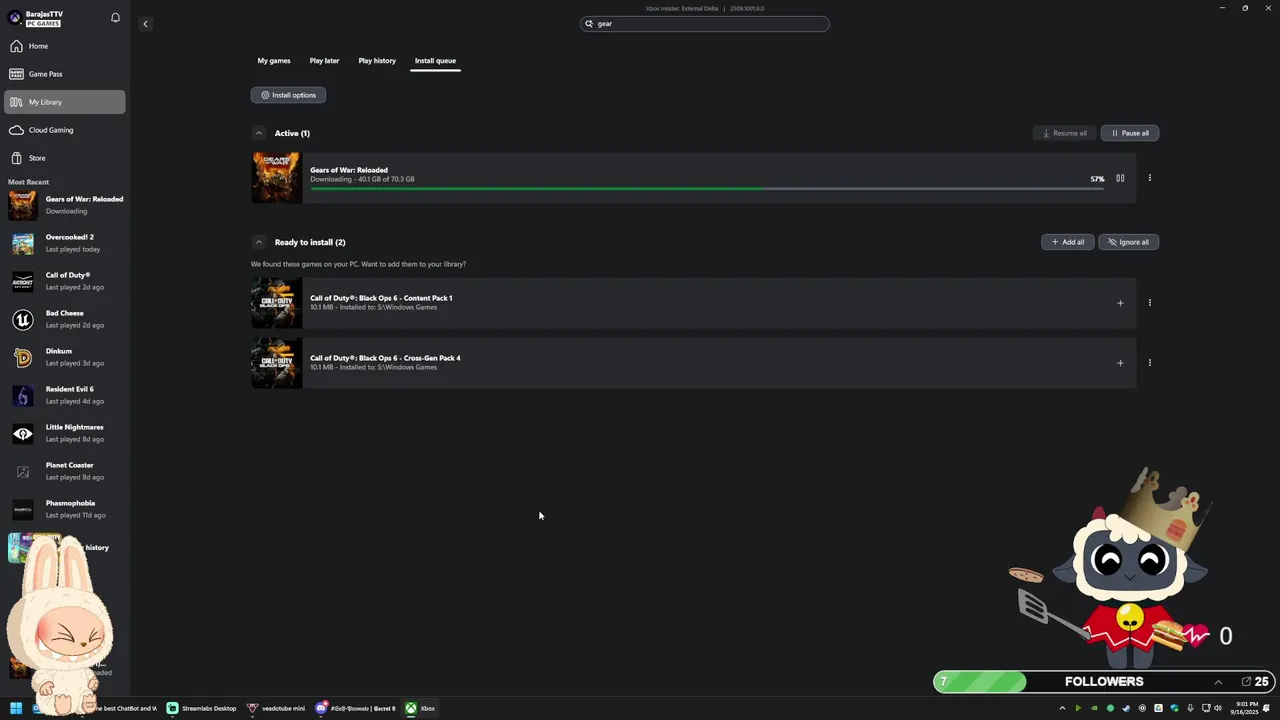Pause the Gears of War: Reloaded download
This screenshot has width=1280, height=720.
point(1120,178)
